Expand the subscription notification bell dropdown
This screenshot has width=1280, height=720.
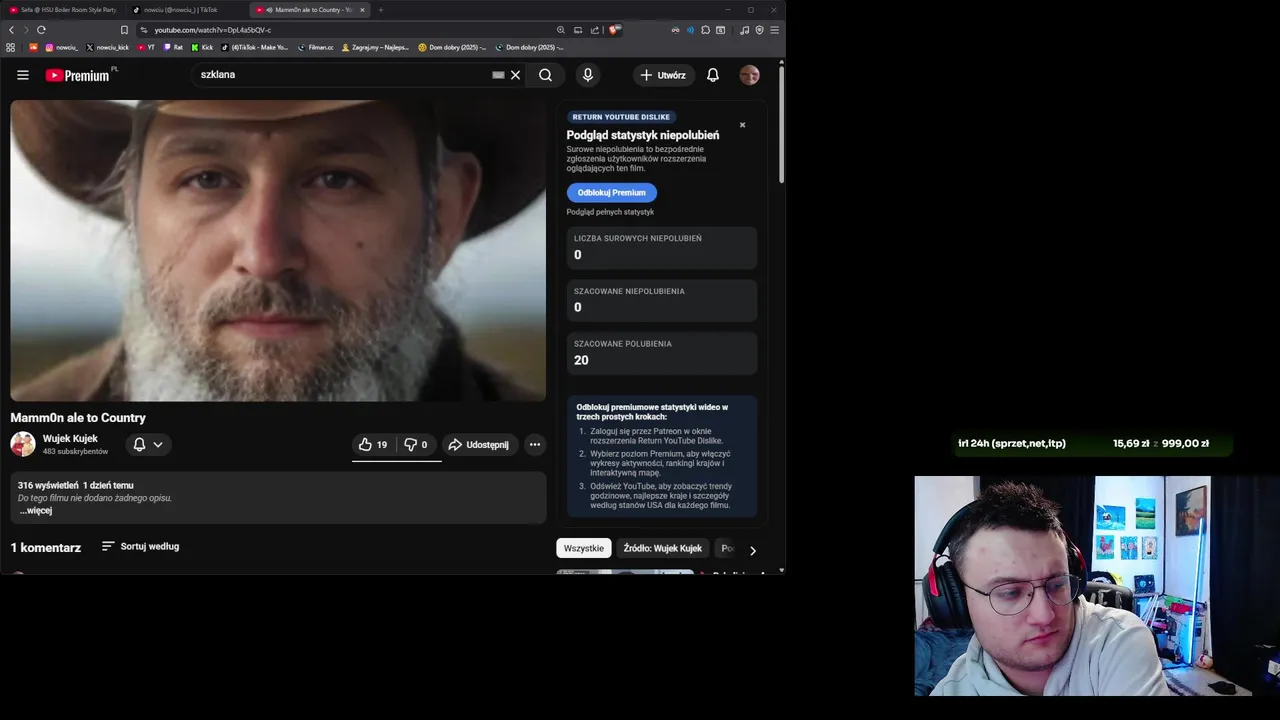pos(148,445)
